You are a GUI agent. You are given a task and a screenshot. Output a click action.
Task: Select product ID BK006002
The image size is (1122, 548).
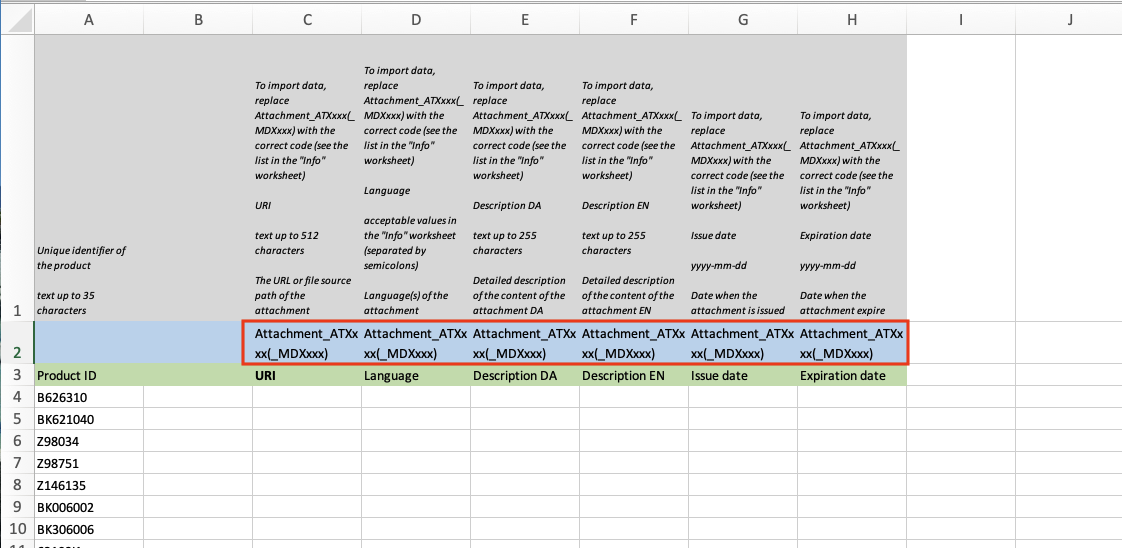click(89, 508)
